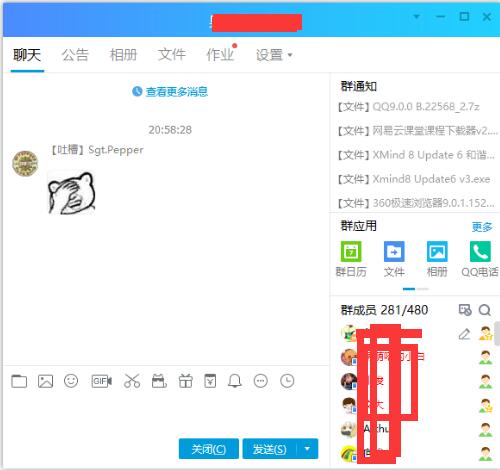Viewport: 500px width, 470px height.
Task: Open the folder icon in chat toolbar
Action: [x=19, y=381]
